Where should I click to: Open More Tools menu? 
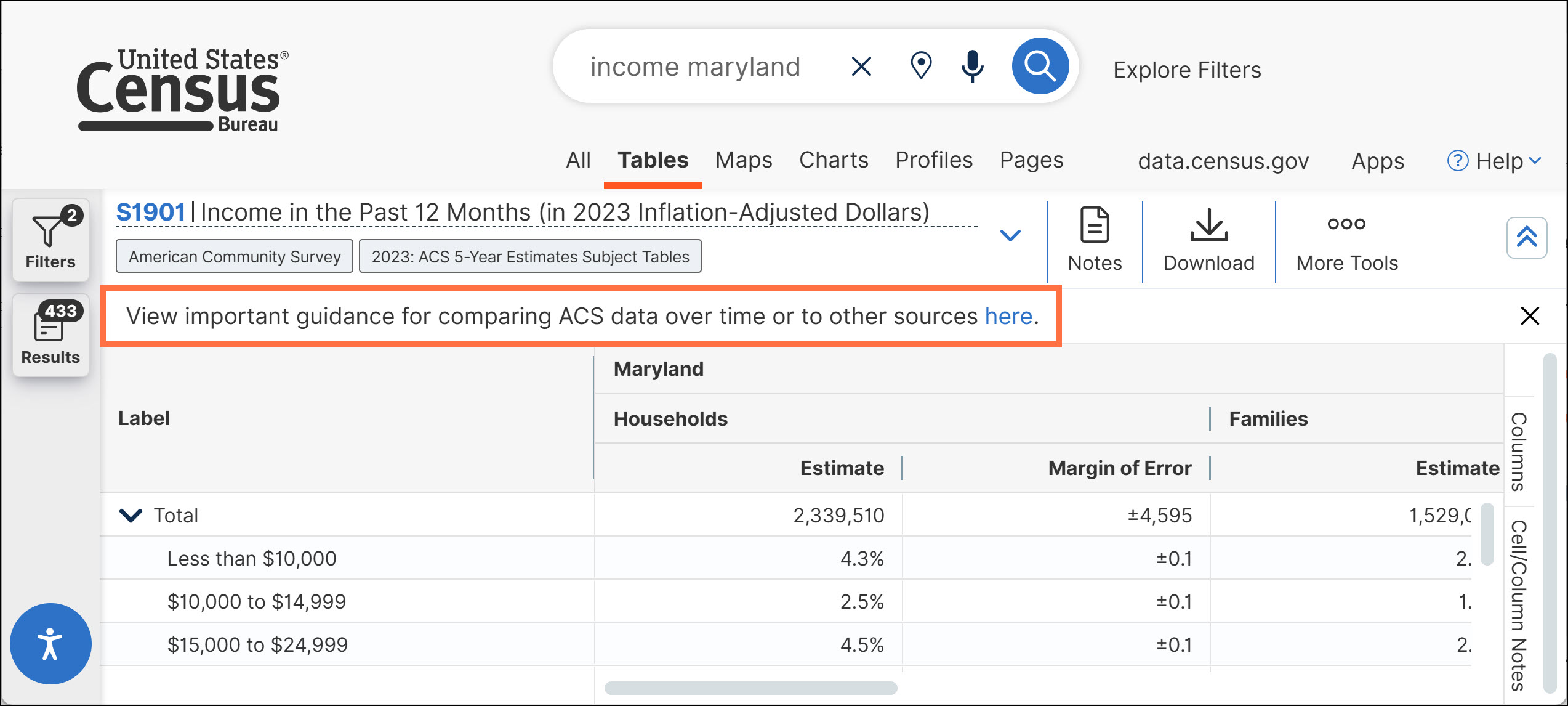click(x=1346, y=240)
